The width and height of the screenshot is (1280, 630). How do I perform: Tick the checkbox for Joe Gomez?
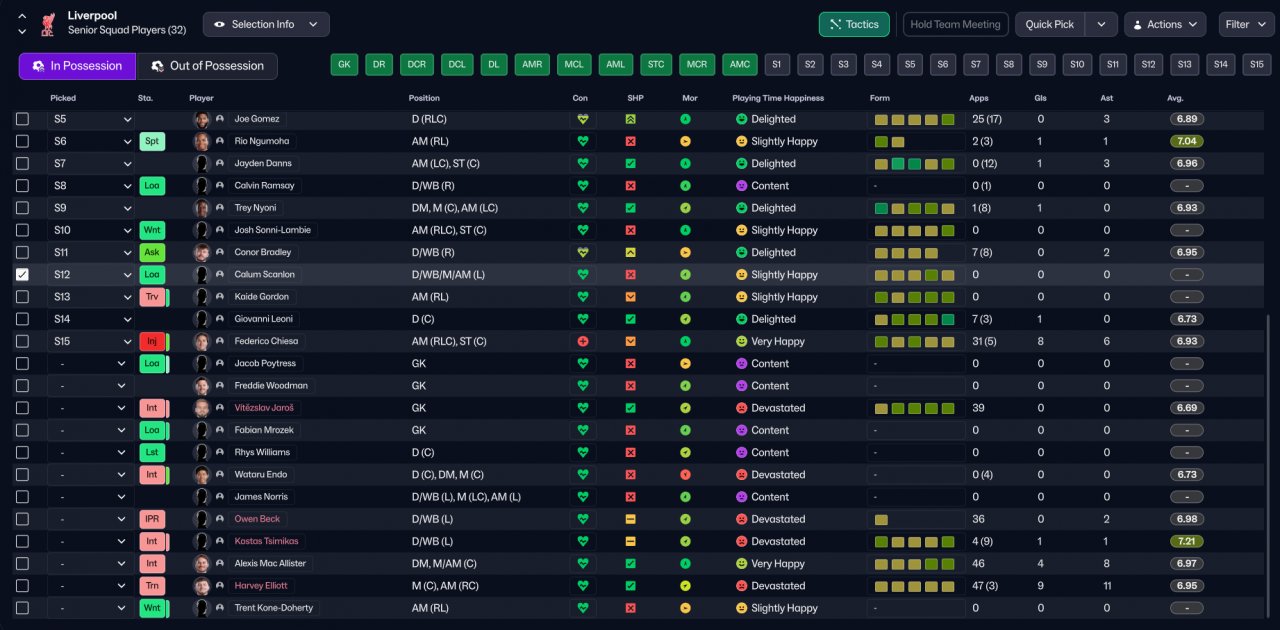22,119
